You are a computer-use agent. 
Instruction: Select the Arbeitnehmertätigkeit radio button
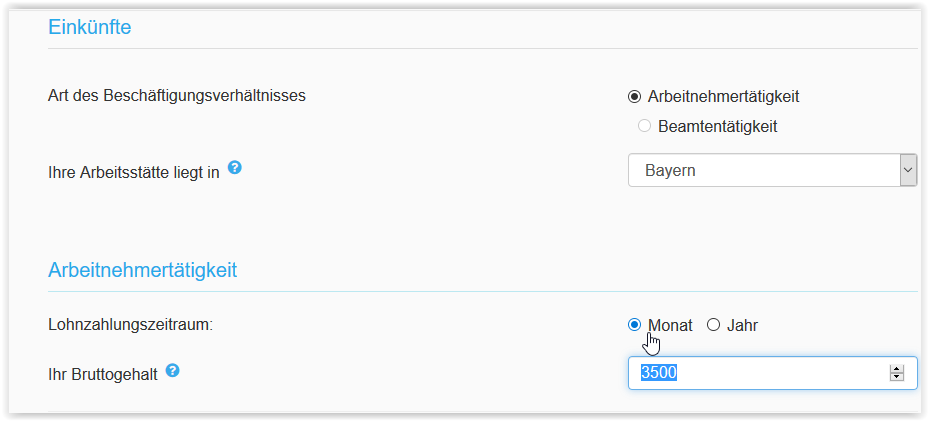634,97
